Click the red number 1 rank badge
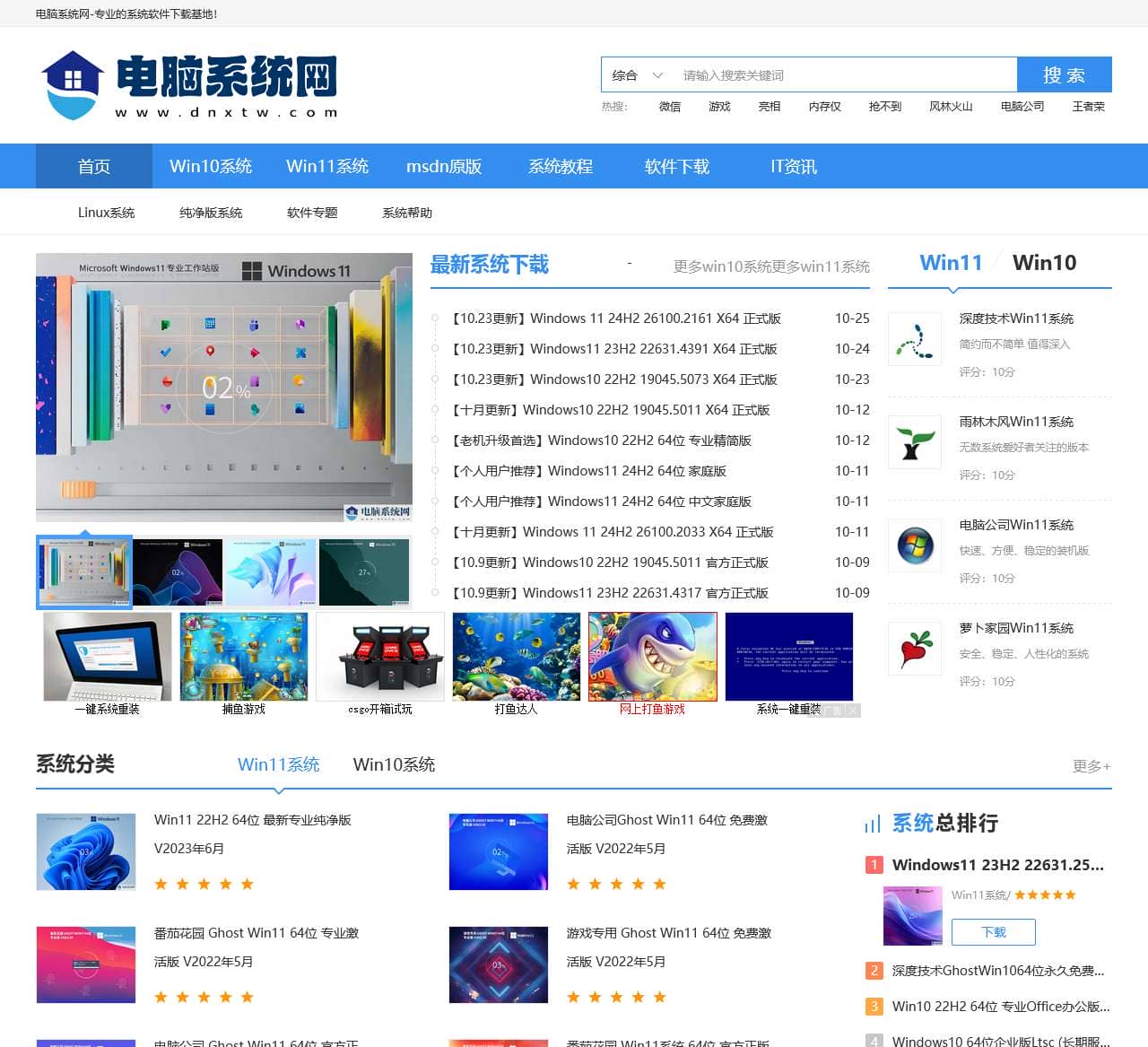Image resolution: width=1148 pixels, height=1047 pixels. (x=873, y=865)
